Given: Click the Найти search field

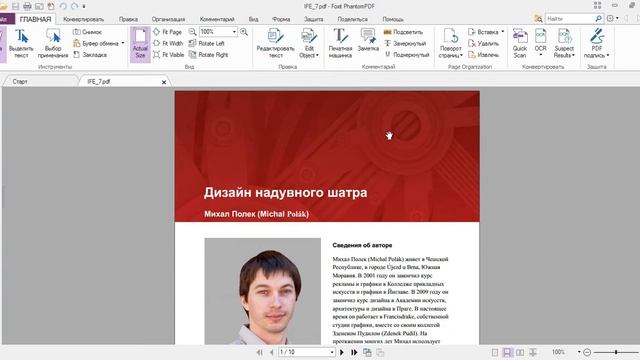Looking at the screenshot, I should tap(570, 19).
